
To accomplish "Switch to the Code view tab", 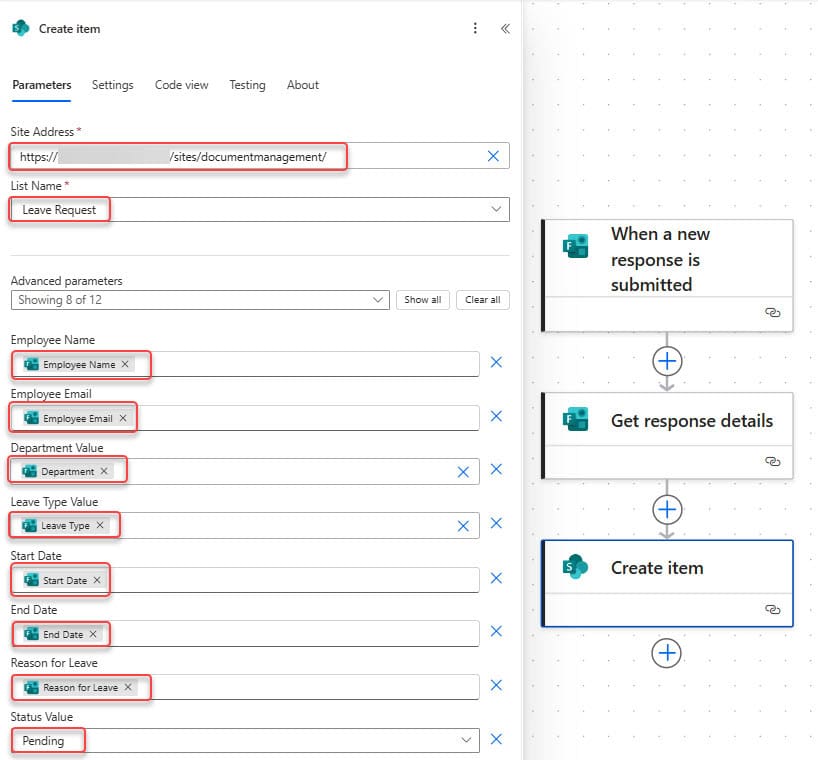I will pos(181,85).
